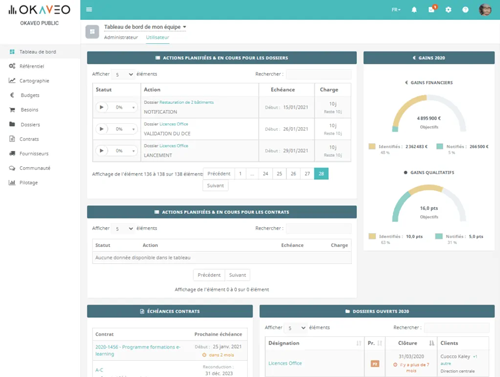This screenshot has height=377, width=500.
Task: Focus Rechercher field in Dossiers ouverts 2020
Action: click(x=457, y=328)
